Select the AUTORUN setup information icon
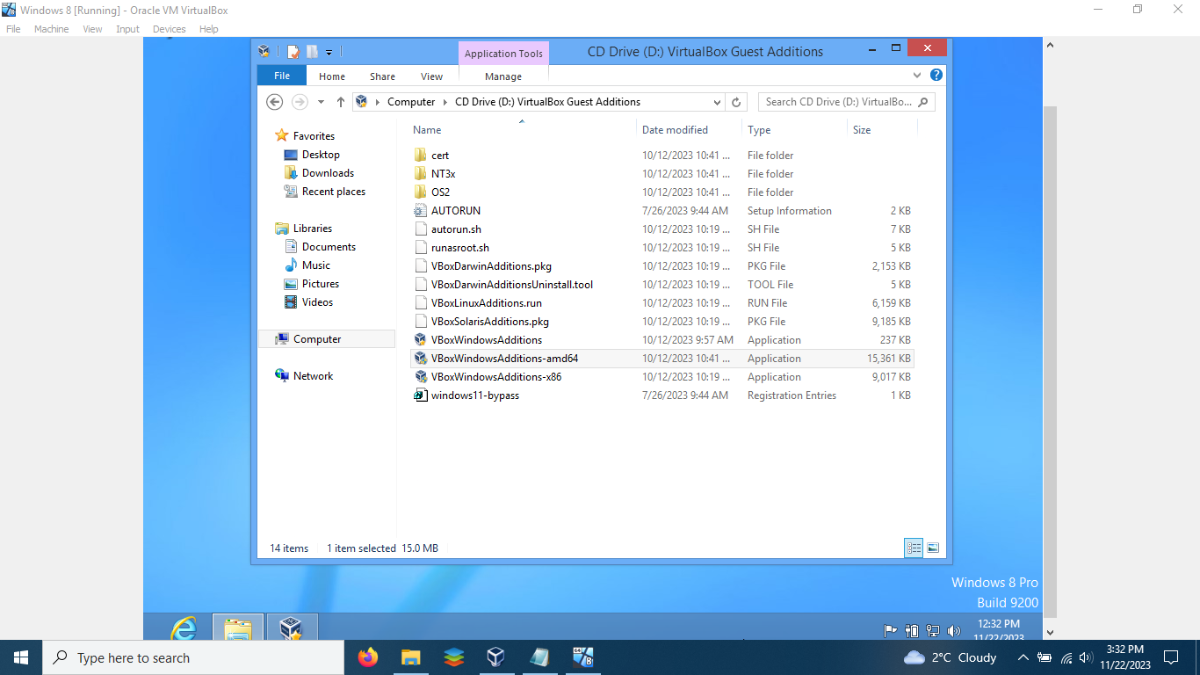The width and height of the screenshot is (1200, 675). 421,211
